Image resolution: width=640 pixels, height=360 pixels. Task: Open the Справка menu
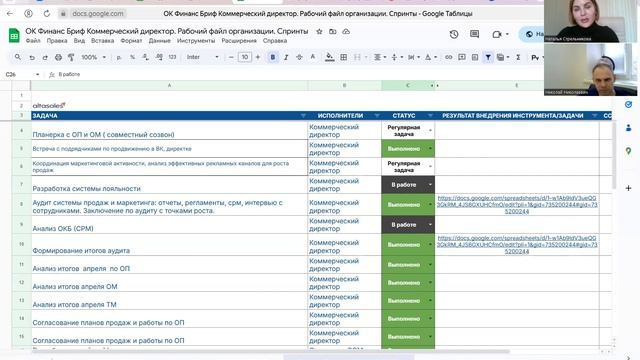[275, 41]
